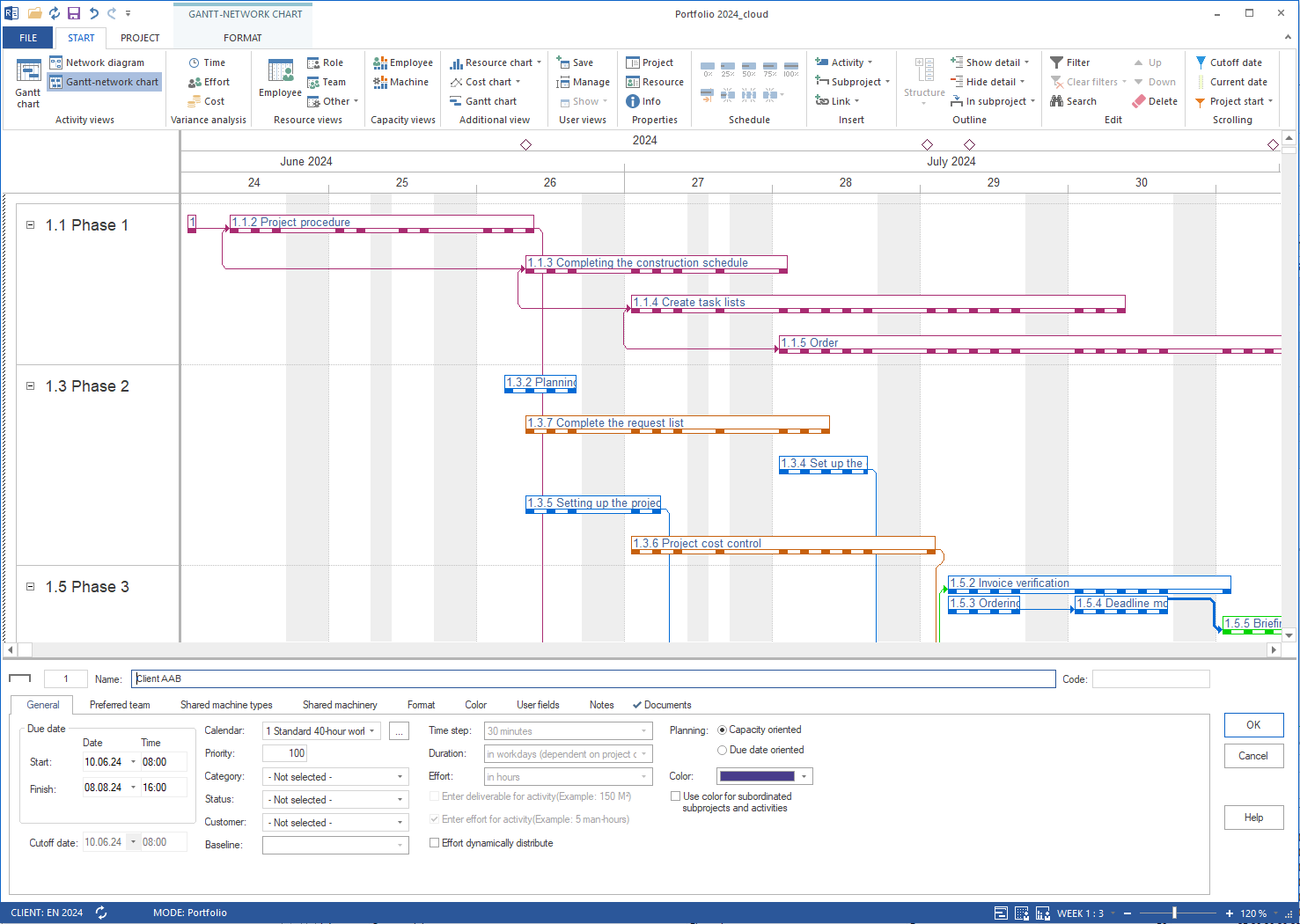Image resolution: width=1300 pixels, height=924 pixels.
Task: Open Effort variance analysis
Action: coord(209,82)
